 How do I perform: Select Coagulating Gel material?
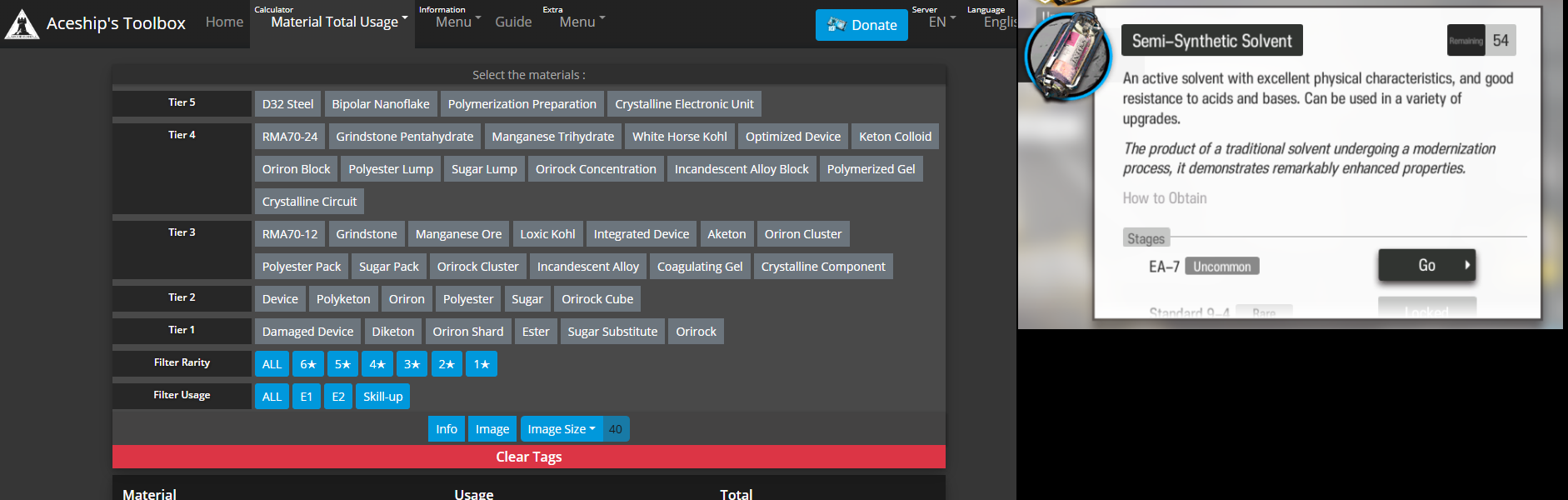[x=700, y=267]
